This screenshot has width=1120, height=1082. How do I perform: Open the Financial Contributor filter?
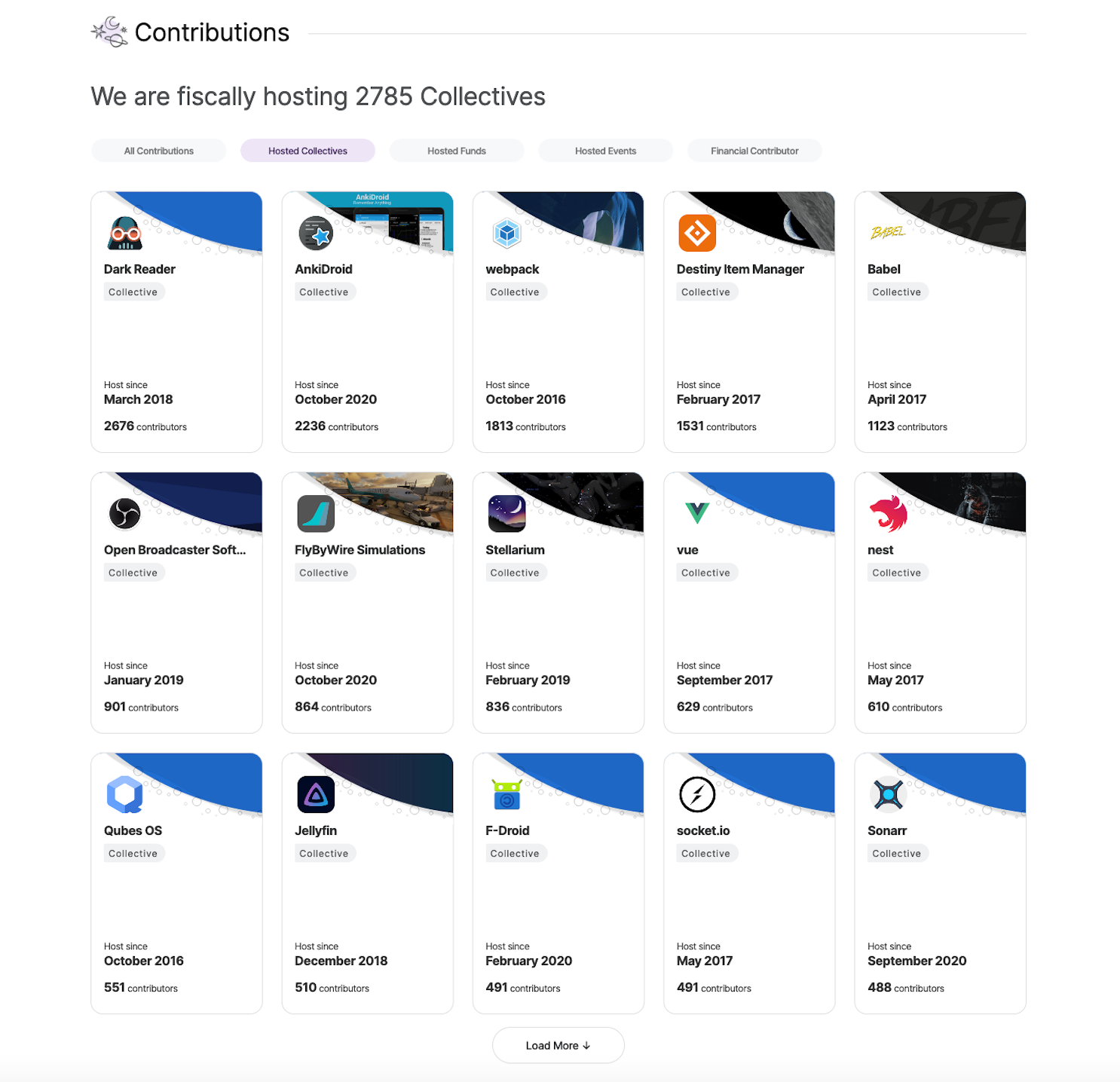[754, 150]
